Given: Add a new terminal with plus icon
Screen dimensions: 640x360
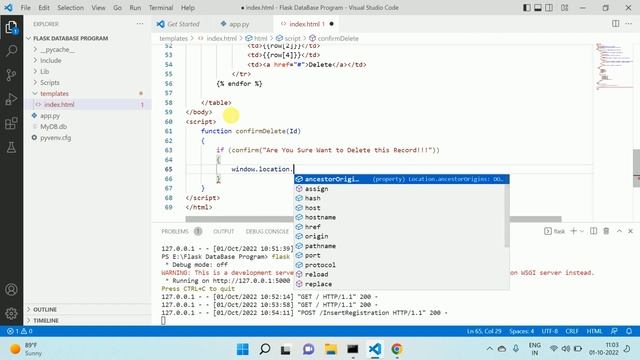Looking at the screenshot, I should click(x=573, y=231).
